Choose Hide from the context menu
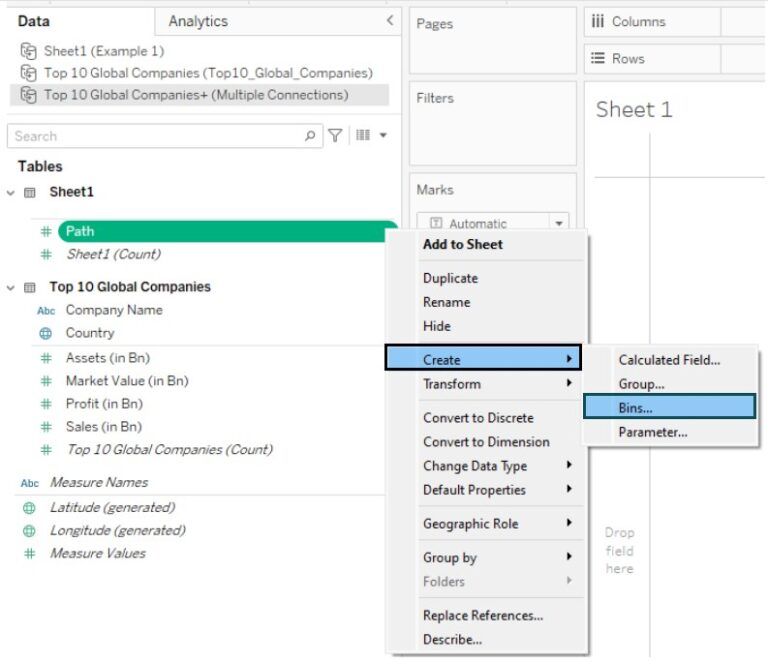The image size is (768, 662). (437, 326)
